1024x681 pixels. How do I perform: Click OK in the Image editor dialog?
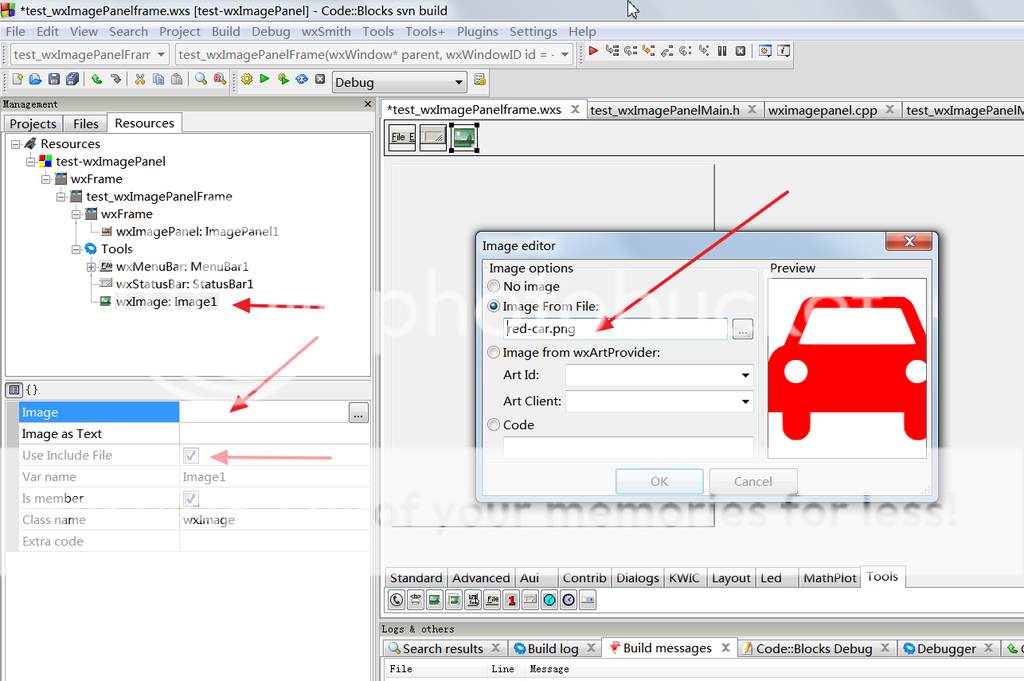pos(659,481)
